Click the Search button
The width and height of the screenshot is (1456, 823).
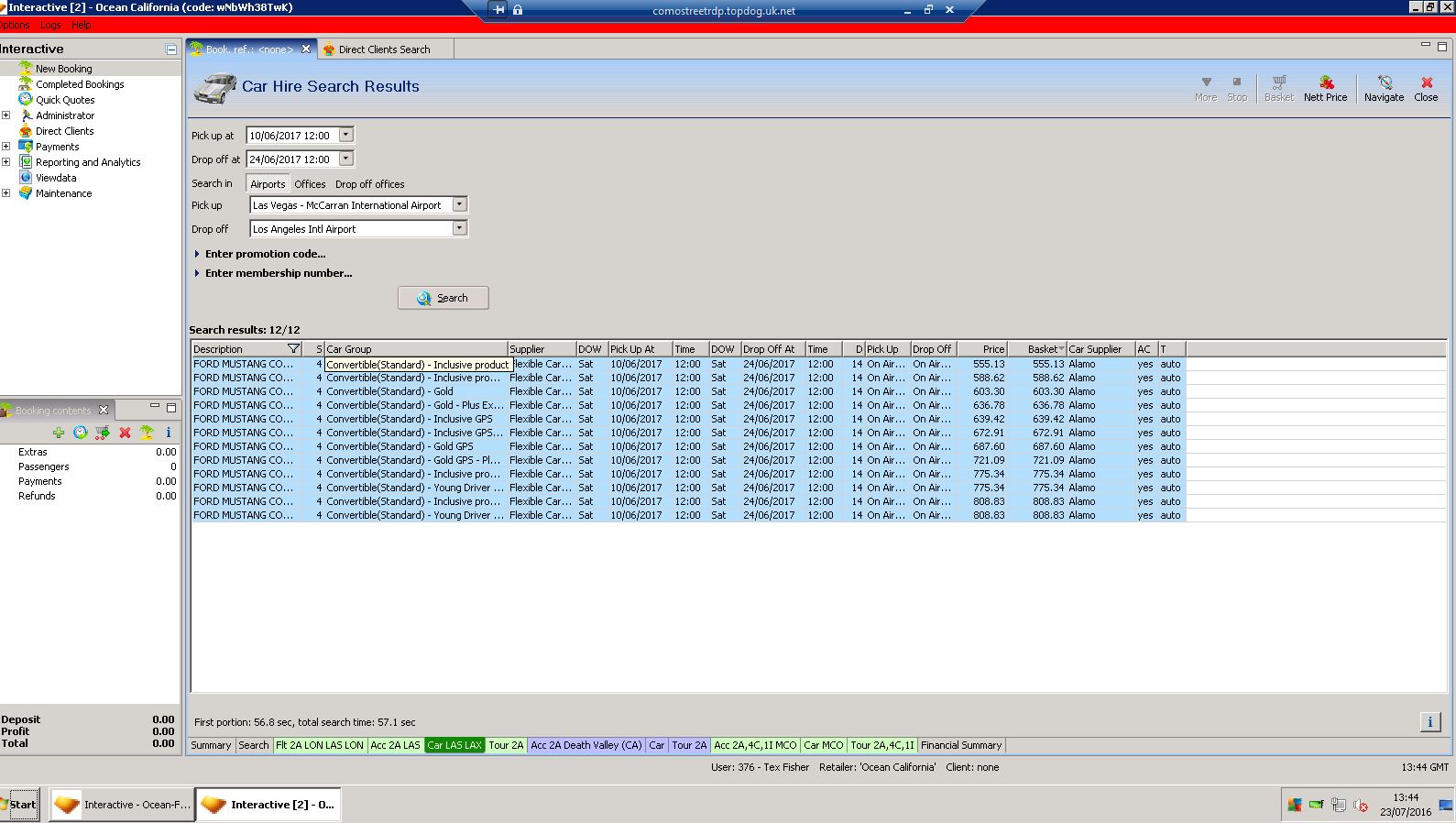[443, 298]
